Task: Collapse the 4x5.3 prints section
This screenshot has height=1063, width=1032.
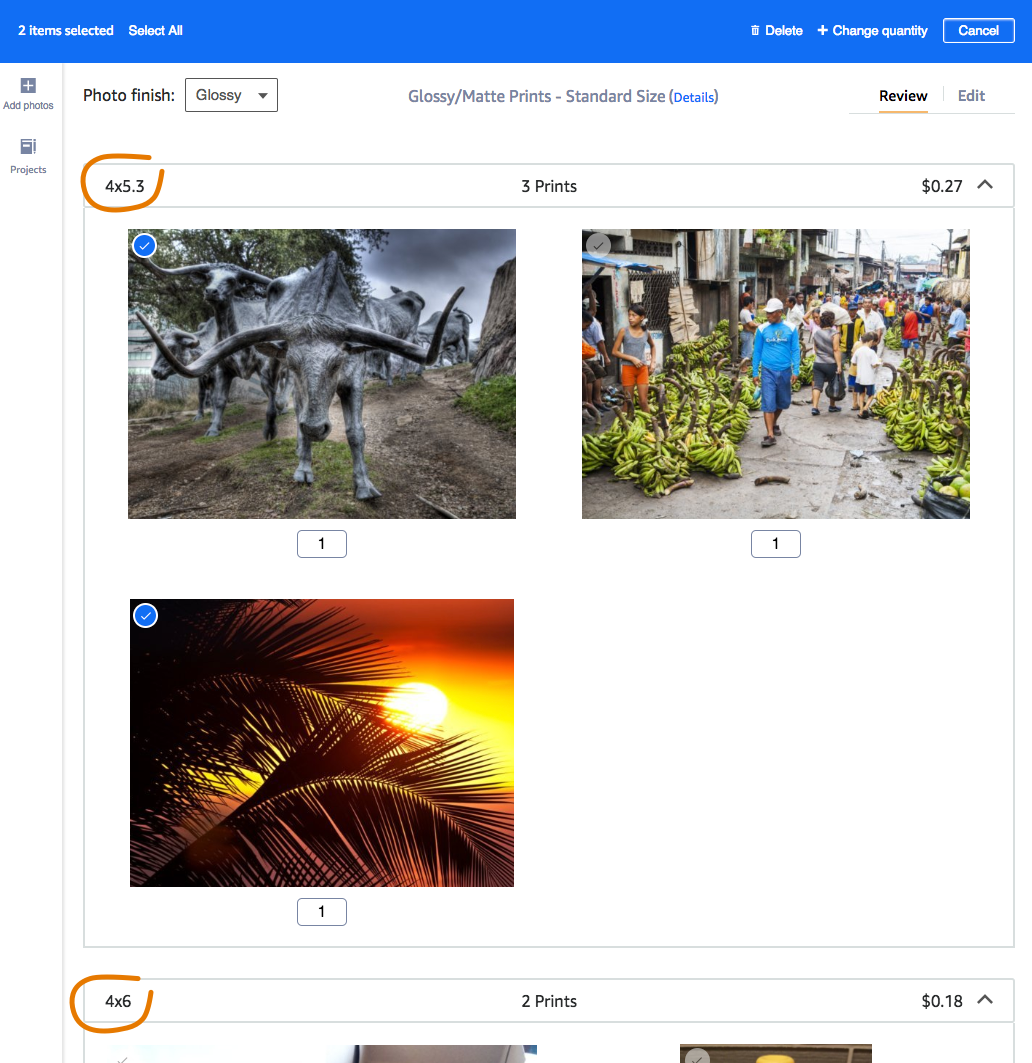Action: [x=985, y=185]
